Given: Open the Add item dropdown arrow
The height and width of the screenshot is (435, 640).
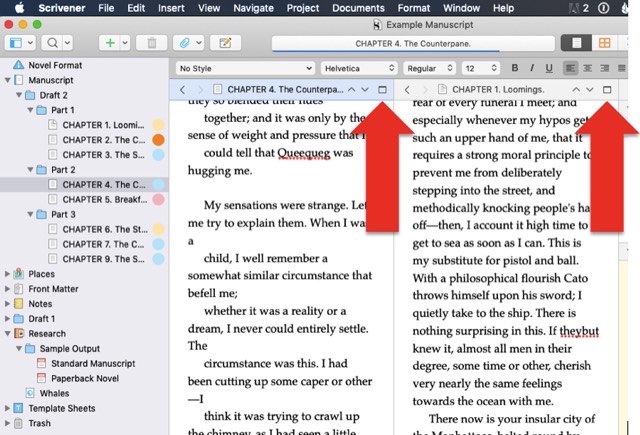Looking at the screenshot, I should pyautogui.click(x=125, y=42).
